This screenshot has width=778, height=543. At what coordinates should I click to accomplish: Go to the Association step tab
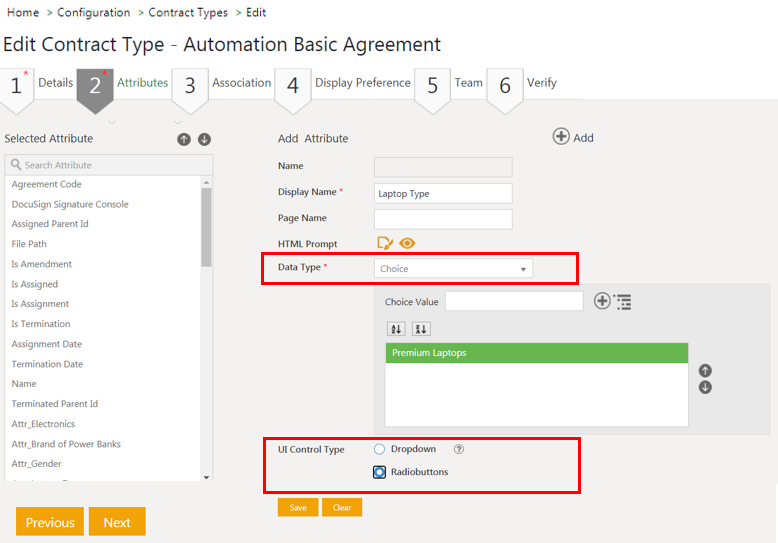pos(241,83)
